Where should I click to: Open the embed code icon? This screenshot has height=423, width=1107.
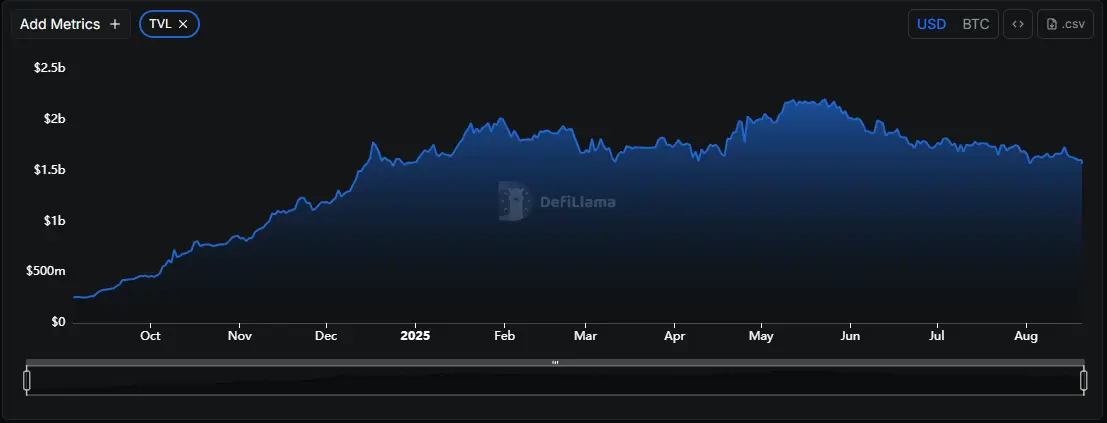pos(1017,24)
